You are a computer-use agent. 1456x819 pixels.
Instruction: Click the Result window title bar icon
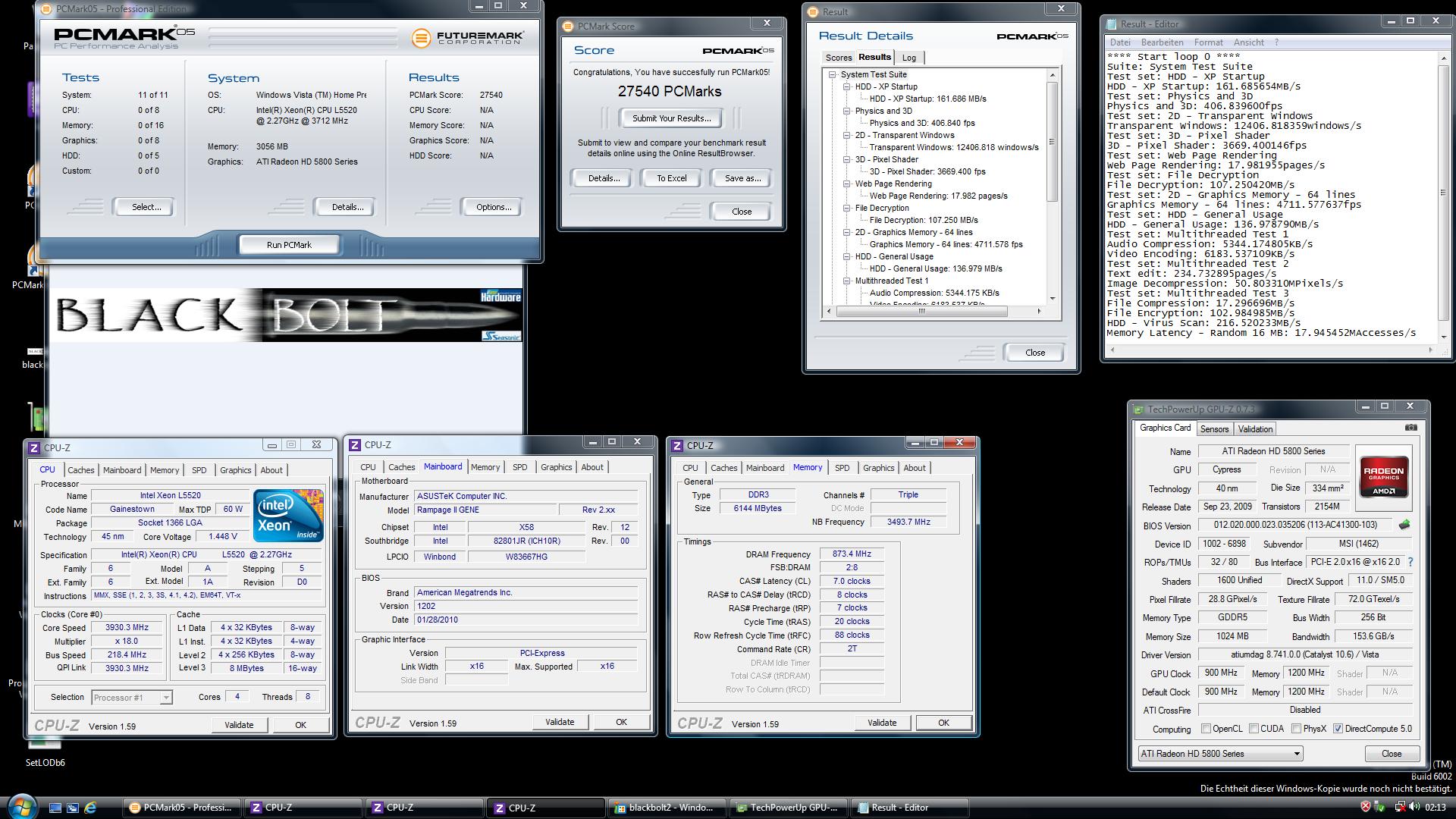814,11
